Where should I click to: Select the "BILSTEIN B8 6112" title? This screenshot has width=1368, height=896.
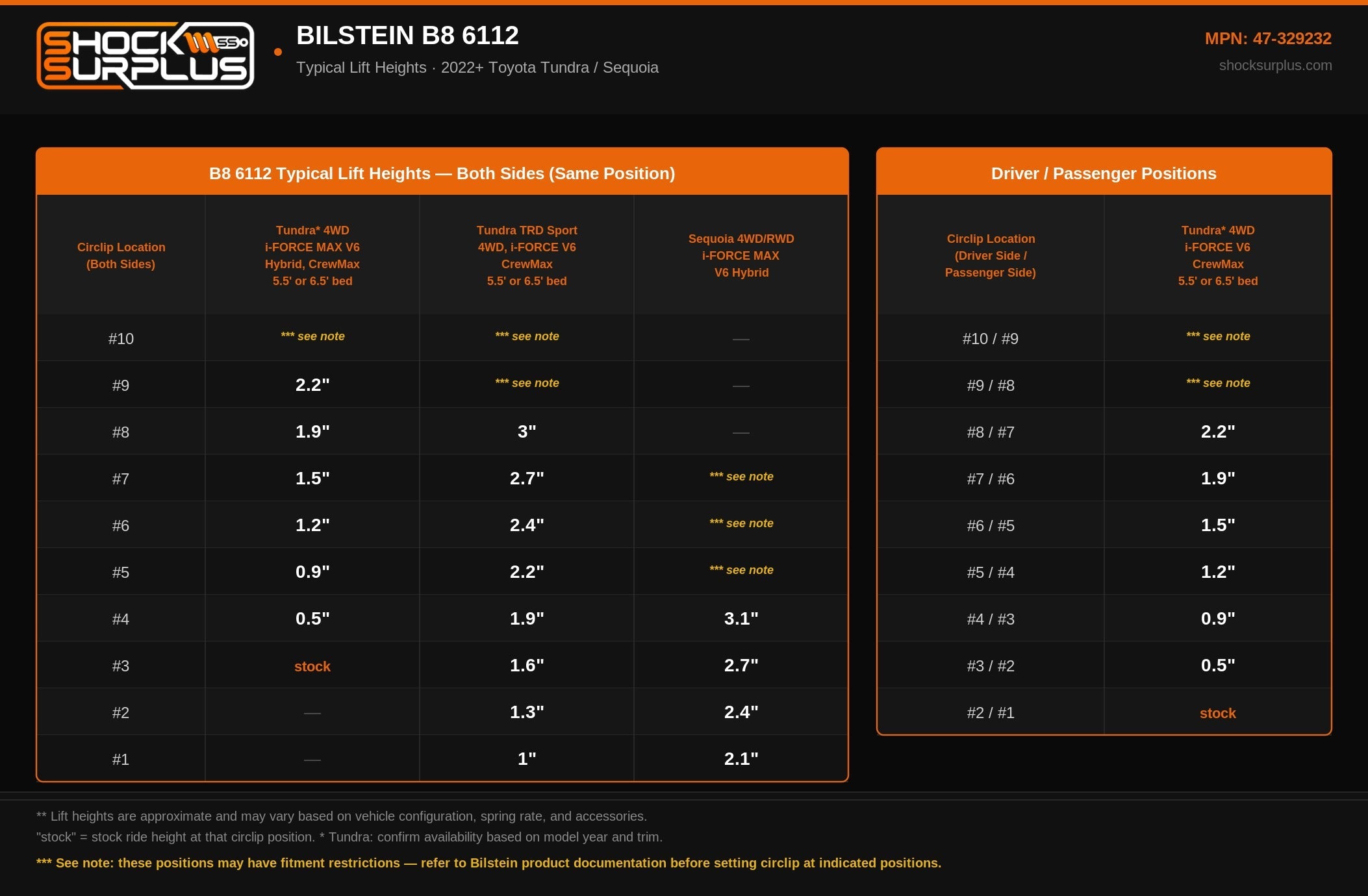click(x=407, y=36)
